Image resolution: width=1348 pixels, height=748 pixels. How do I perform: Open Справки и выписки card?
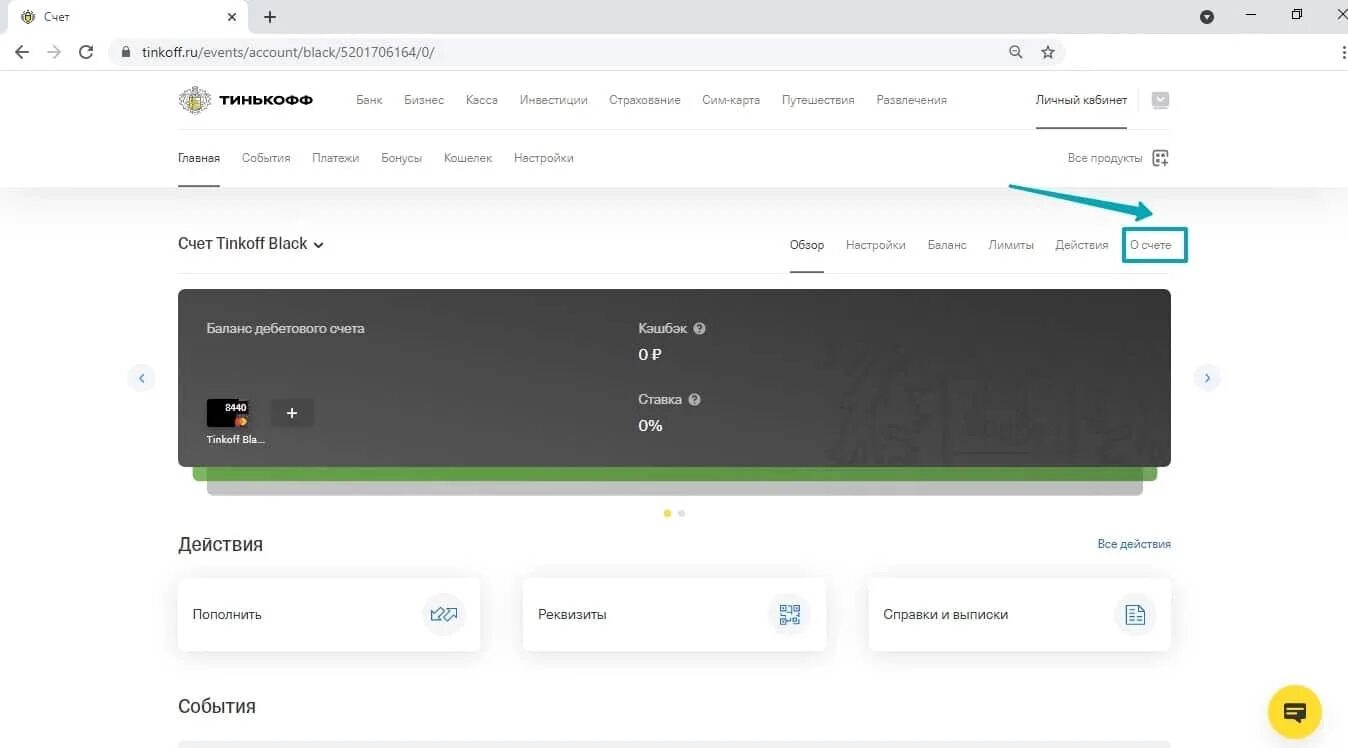point(1019,614)
